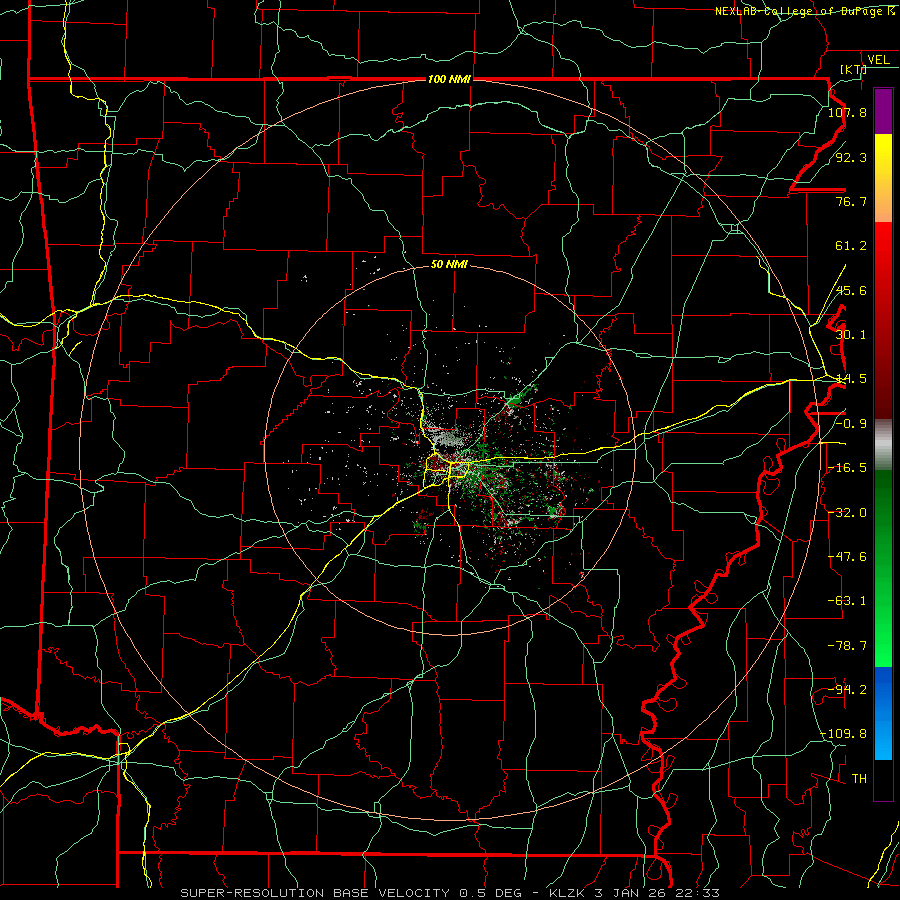This screenshot has width=900, height=900.
Task: Click "SUPER-RESOLUTION BASE VELOCITY" caption text
Action: (x=315, y=893)
